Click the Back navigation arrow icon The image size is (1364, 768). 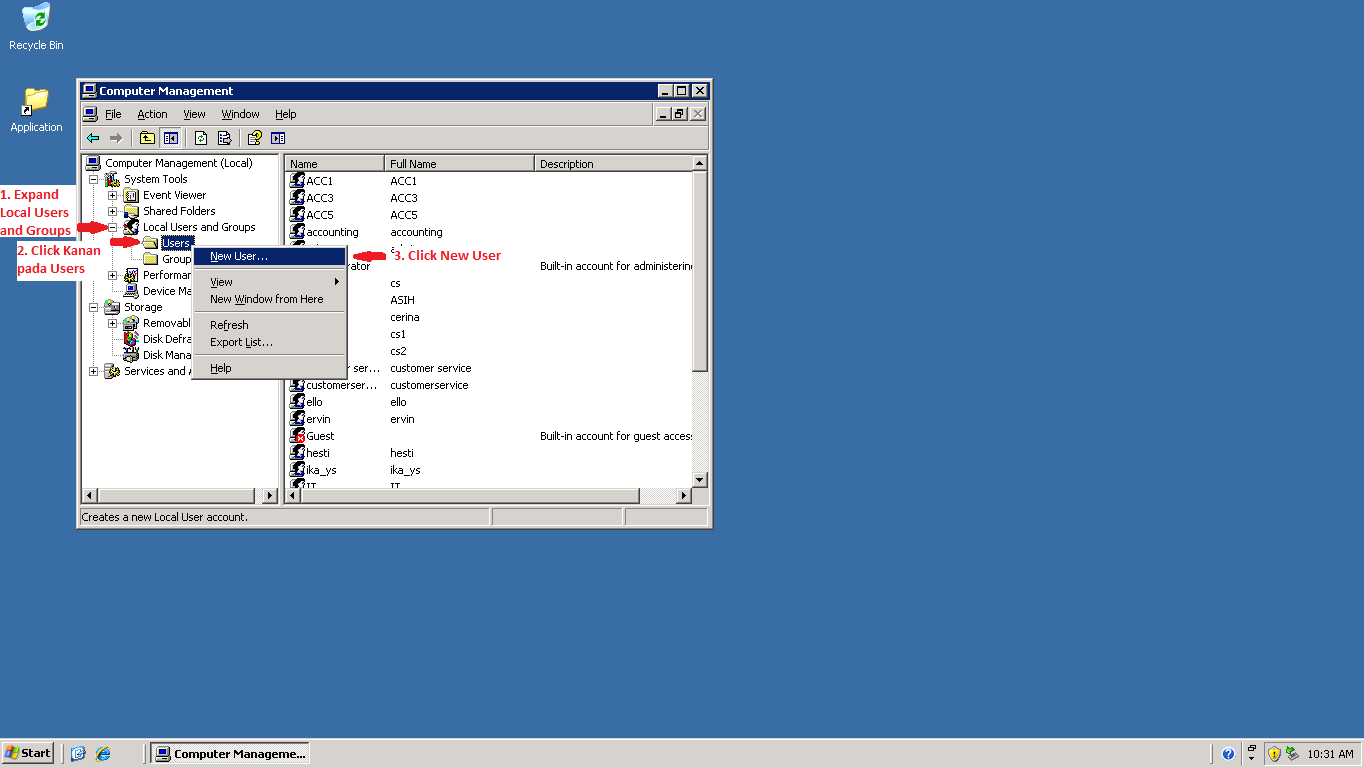tap(93, 138)
